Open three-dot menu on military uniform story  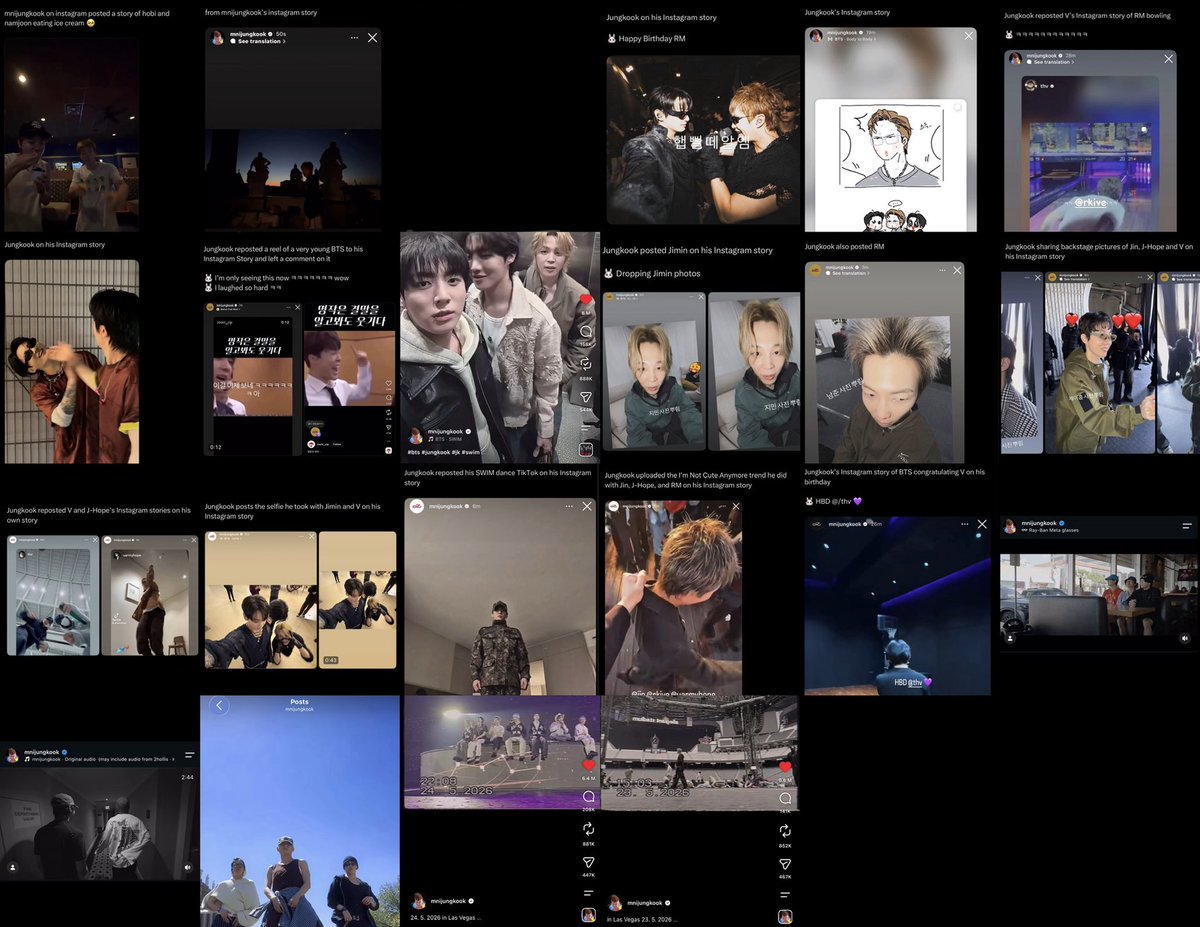click(x=568, y=507)
